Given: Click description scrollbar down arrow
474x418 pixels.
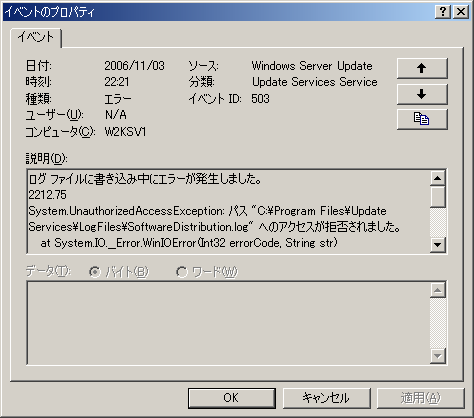Looking at the screenshot, I should (438, 245).
